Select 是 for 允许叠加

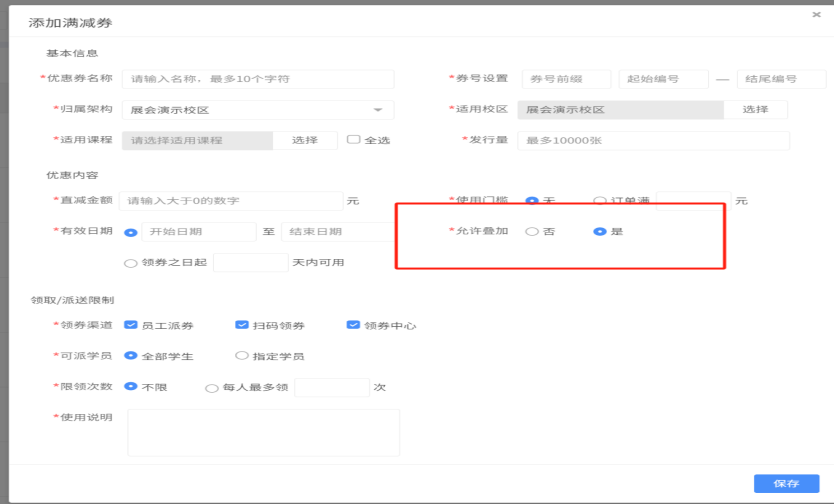599,232
